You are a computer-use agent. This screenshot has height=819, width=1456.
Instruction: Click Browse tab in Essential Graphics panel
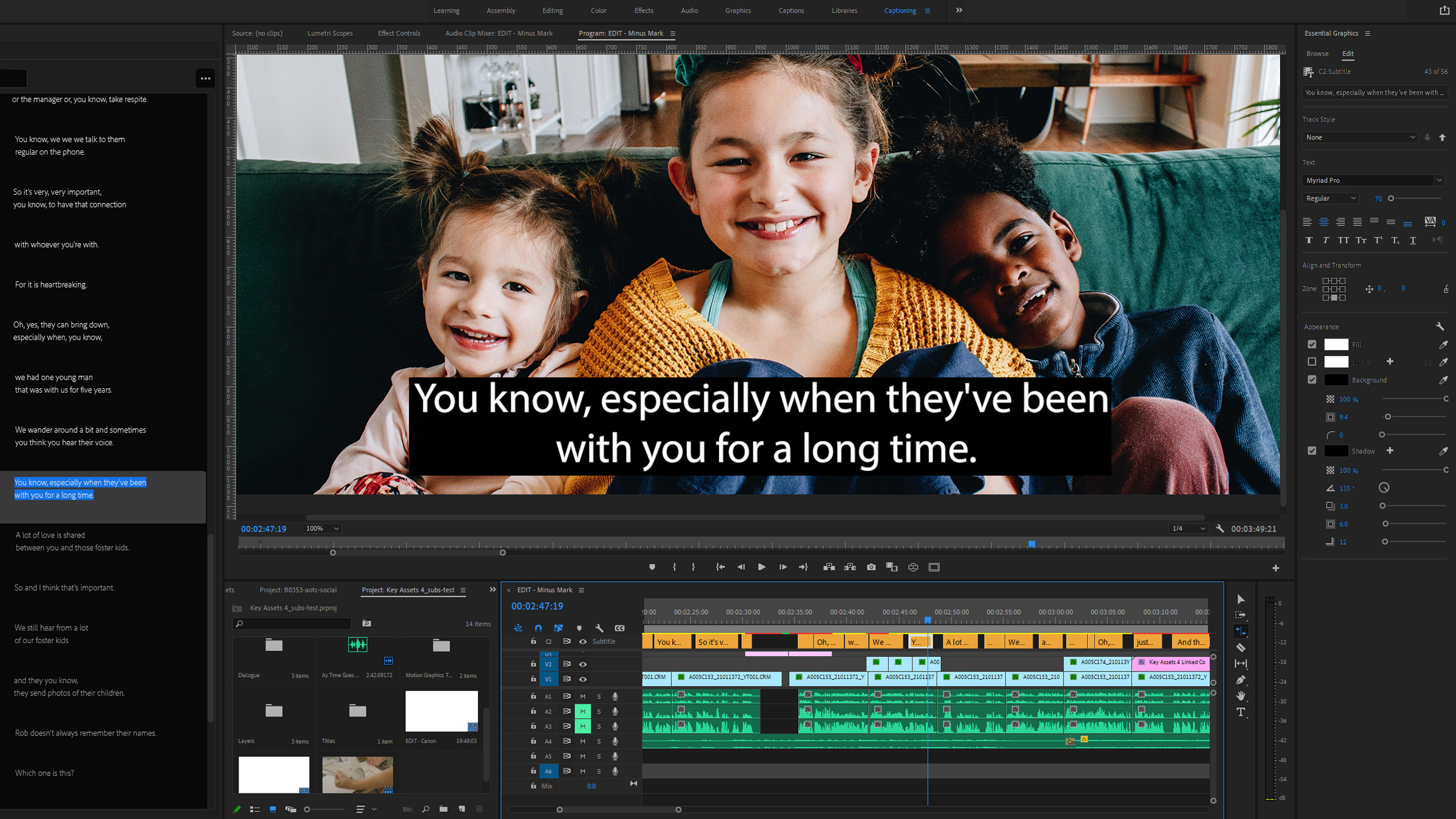tap(1317, 53)
